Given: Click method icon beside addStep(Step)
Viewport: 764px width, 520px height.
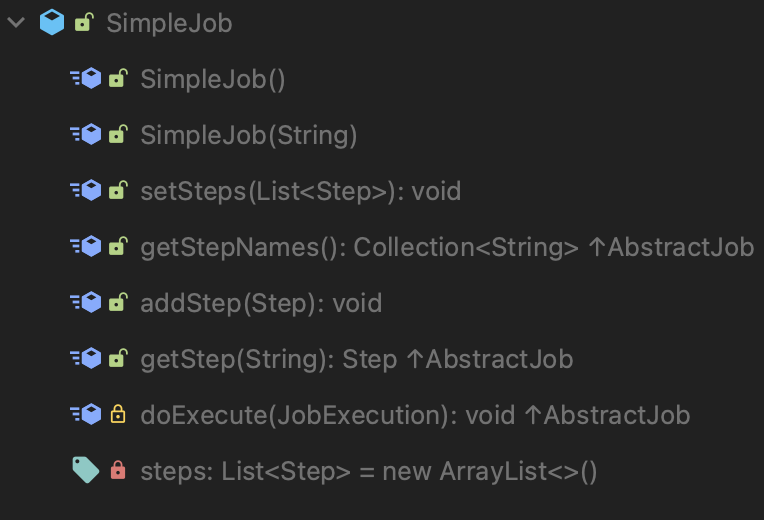Looking at the screenshot, I should pos(86,302).
